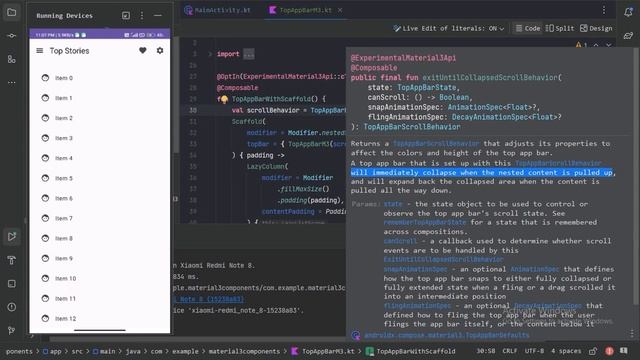Screen dimensions: 640x360
Task: Hide the Running Devices panel
Action: click(x=158, y=16)
